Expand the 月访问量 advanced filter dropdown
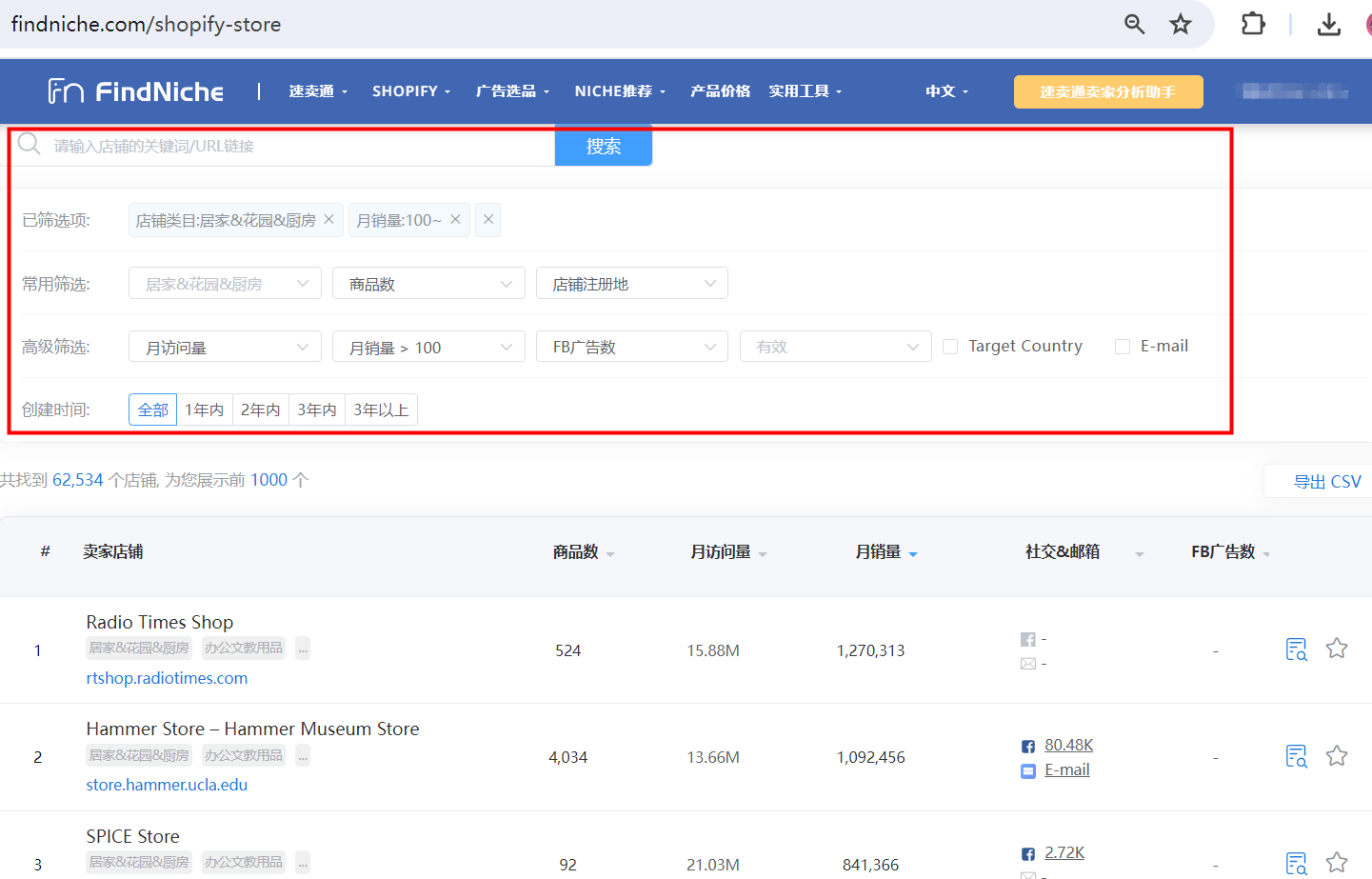 tap(225, 348)
